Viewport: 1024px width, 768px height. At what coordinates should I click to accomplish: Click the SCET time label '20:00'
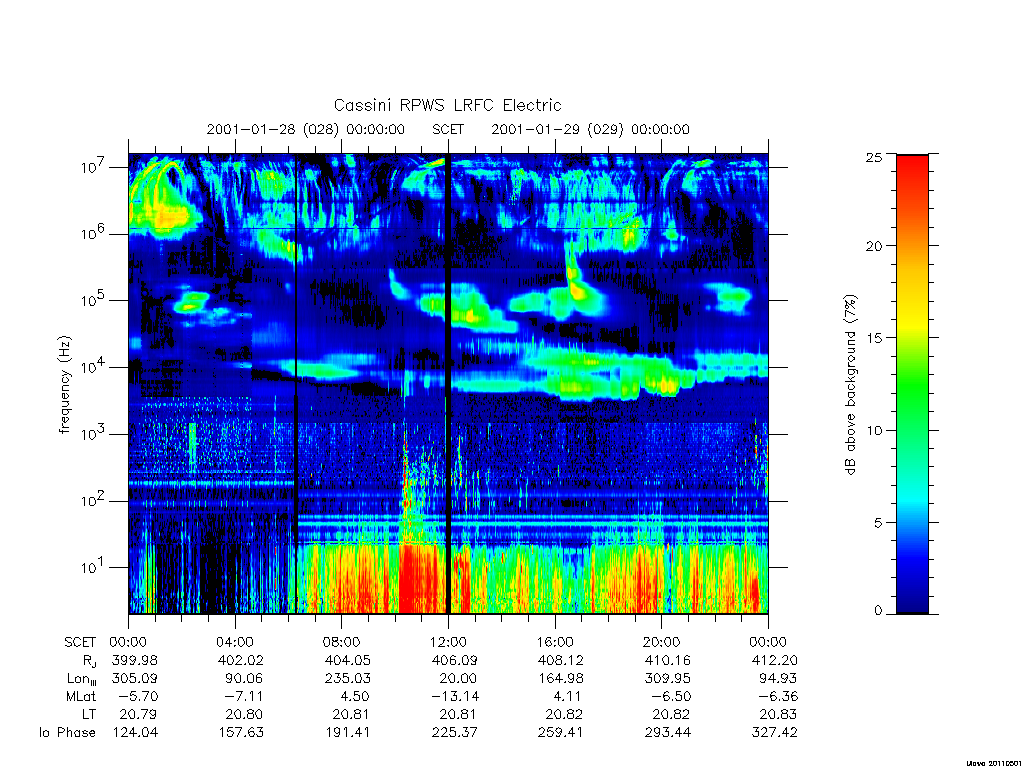pos(661,642)
